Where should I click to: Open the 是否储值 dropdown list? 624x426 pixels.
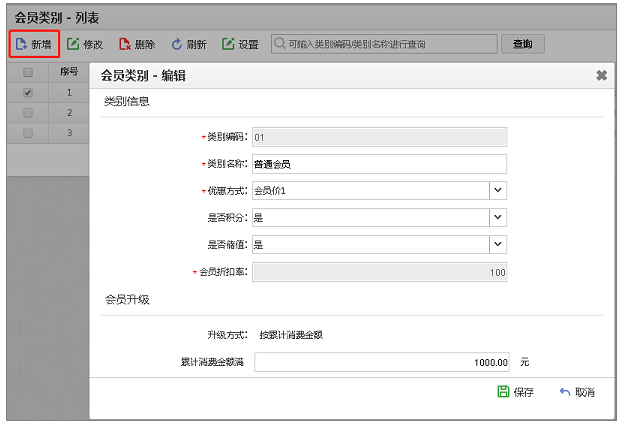(x=497, y=244)
